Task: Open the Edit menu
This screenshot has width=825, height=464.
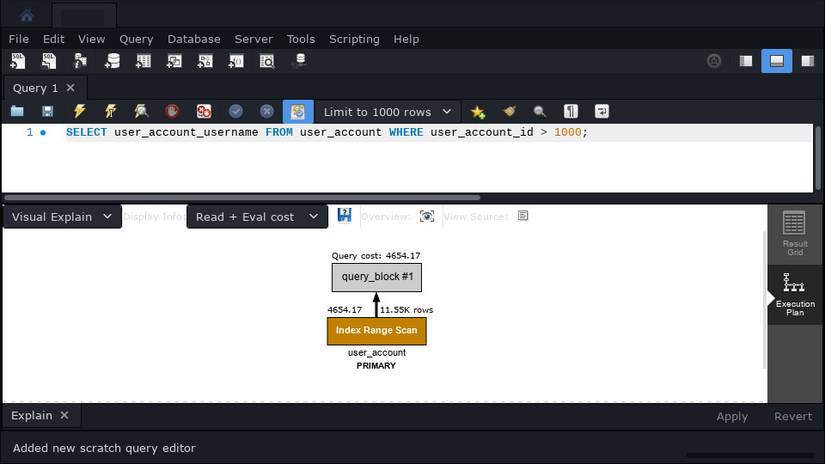Action: point(54,39)
